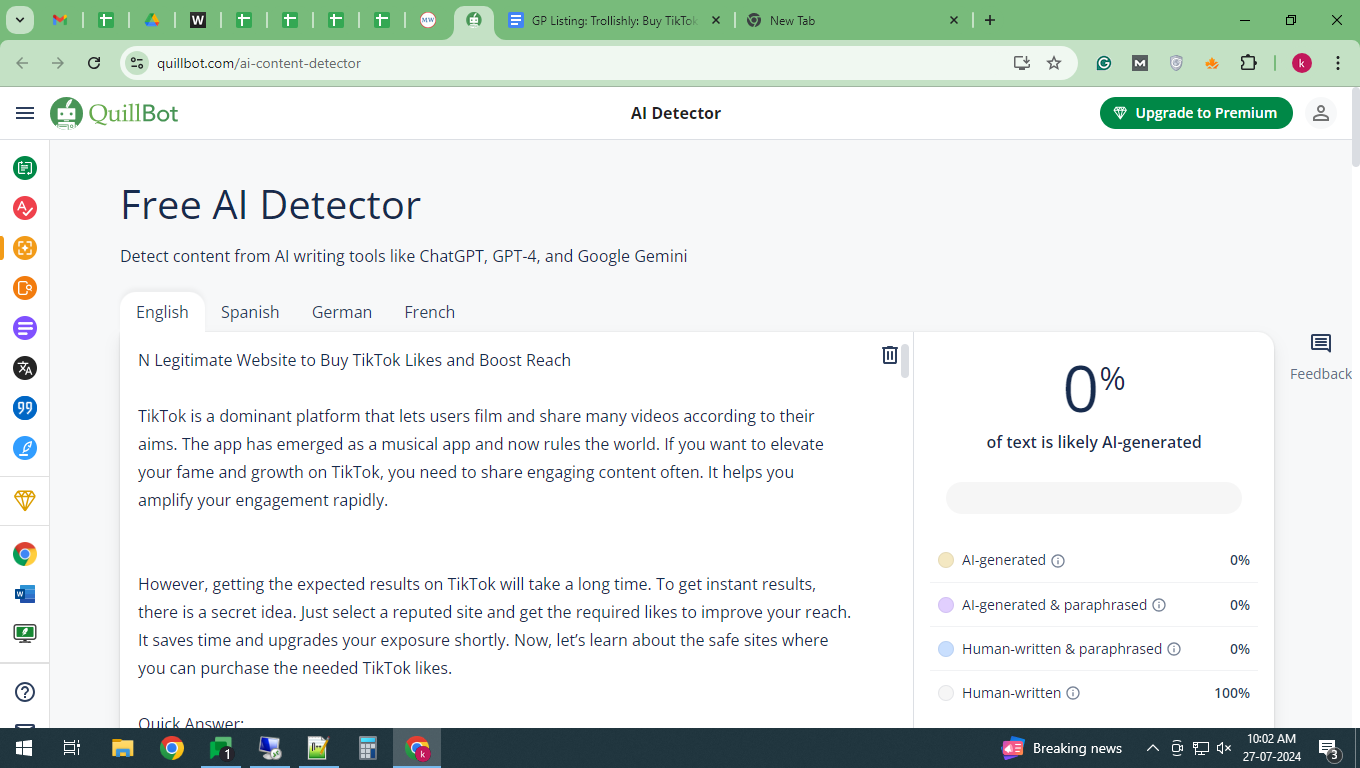Open Calculator from taskbar
1360x768 pixels.
[x=368, y=748]
